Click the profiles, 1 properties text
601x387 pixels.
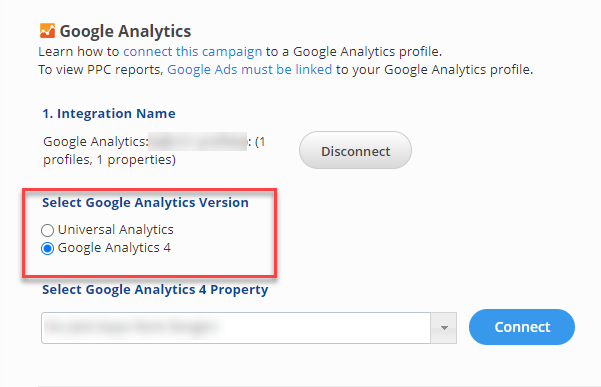(109, 160)
